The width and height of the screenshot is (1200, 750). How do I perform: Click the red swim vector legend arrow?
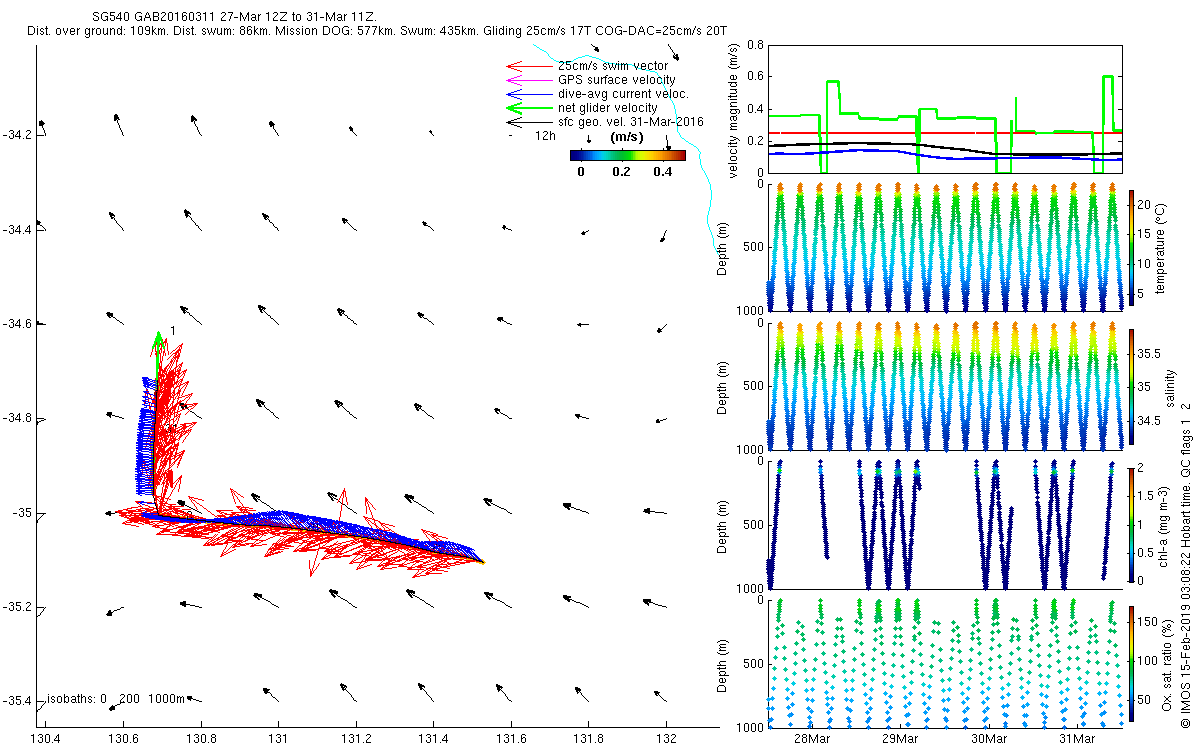[530, 66]
